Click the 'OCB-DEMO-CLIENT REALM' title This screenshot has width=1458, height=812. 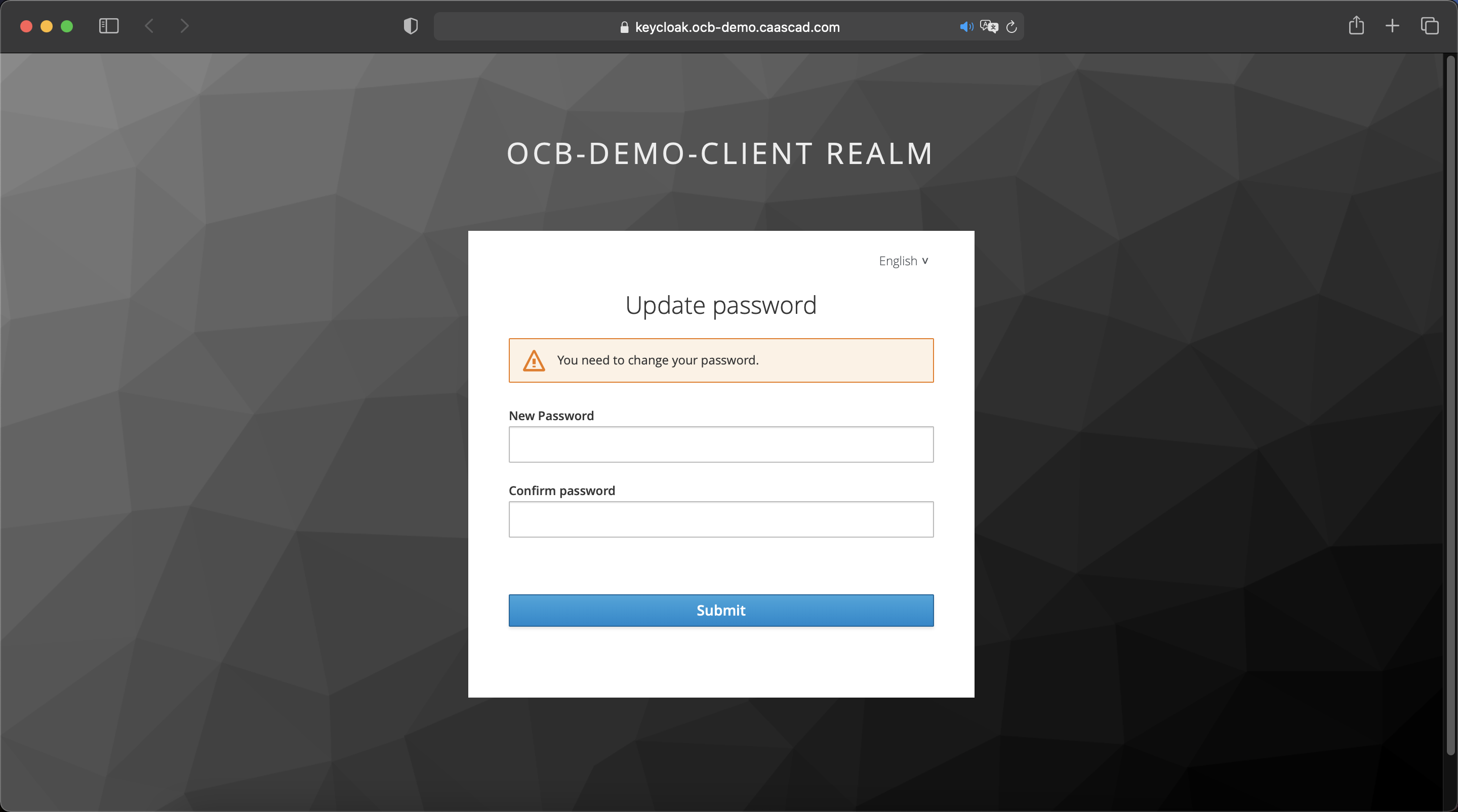(720, 153)
